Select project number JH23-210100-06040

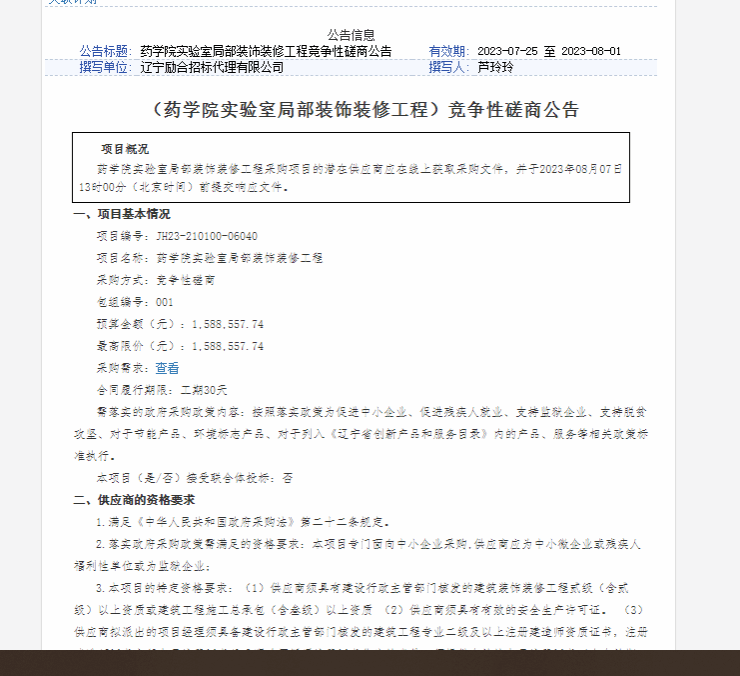click(x=207, y=236)
